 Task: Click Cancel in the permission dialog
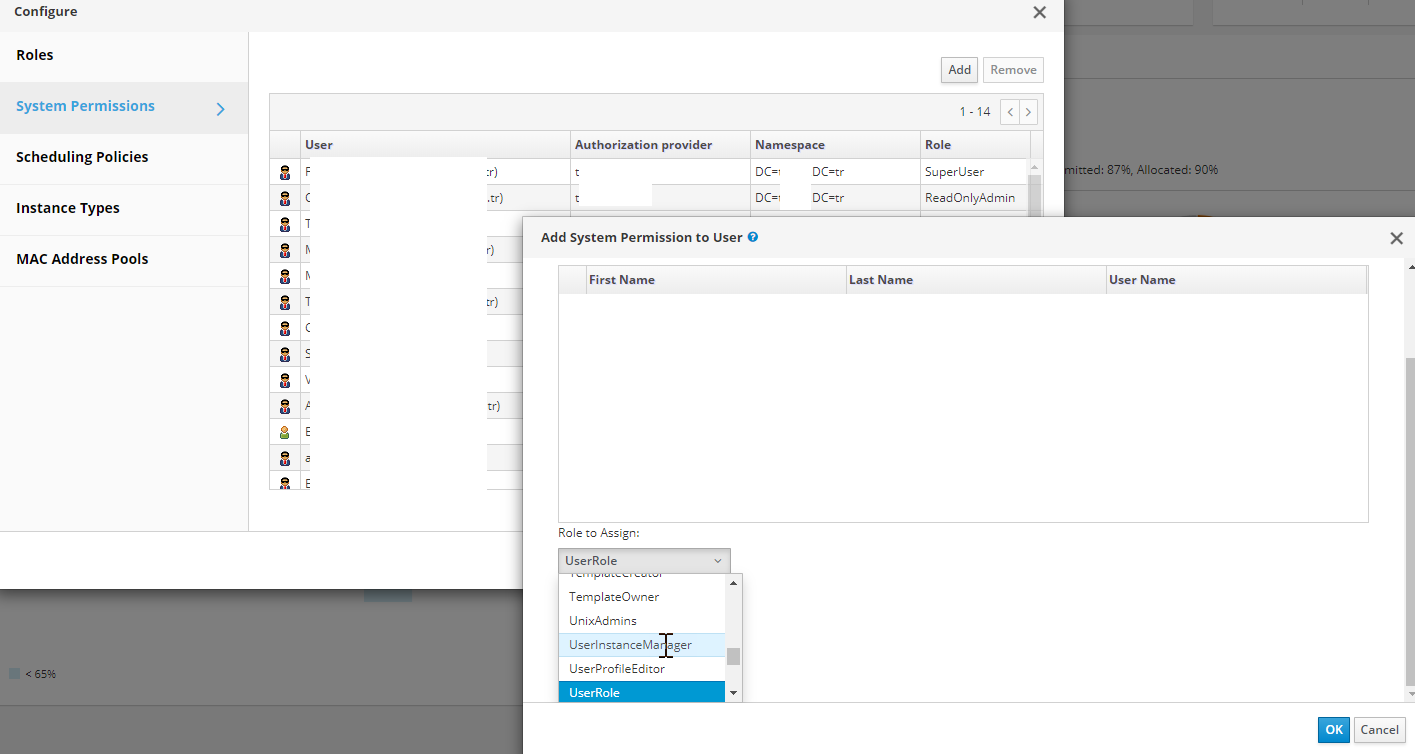(1379, 730)
